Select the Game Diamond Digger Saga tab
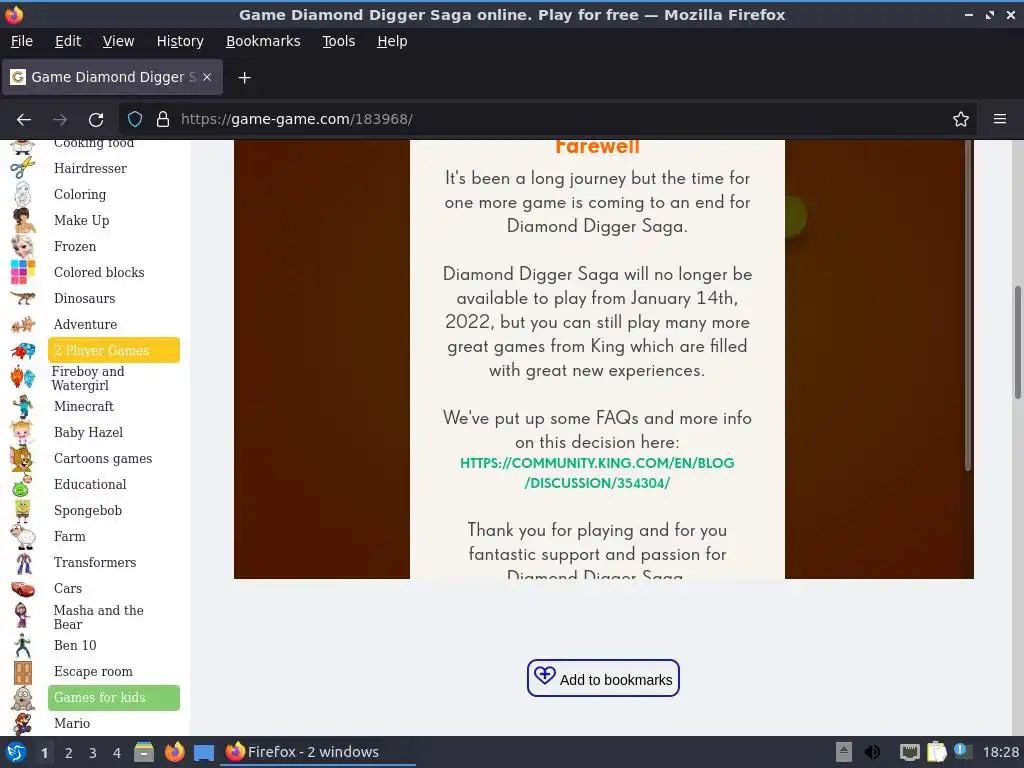This screenshot has height=768, width=1024. click(x=112, y=77)
